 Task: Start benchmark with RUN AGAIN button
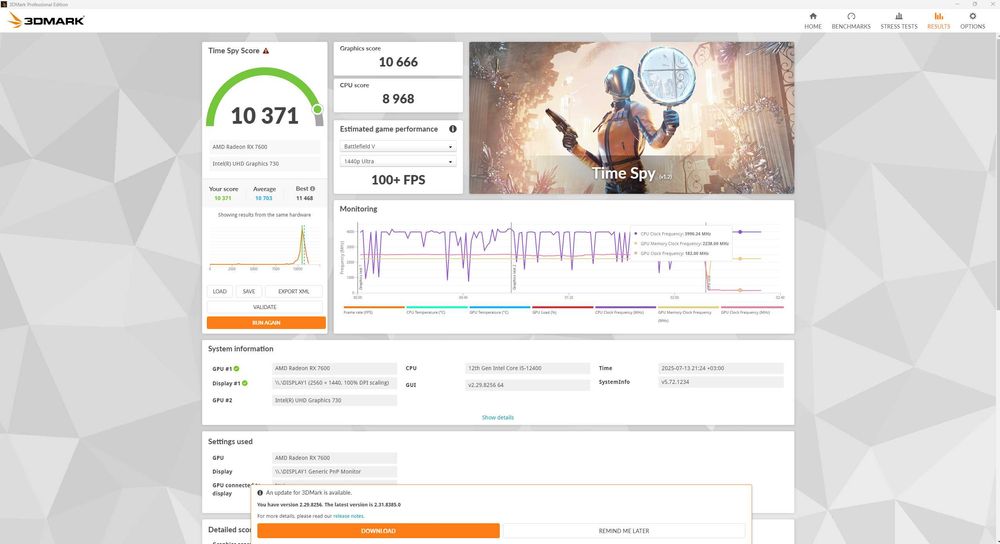[266, 323]
